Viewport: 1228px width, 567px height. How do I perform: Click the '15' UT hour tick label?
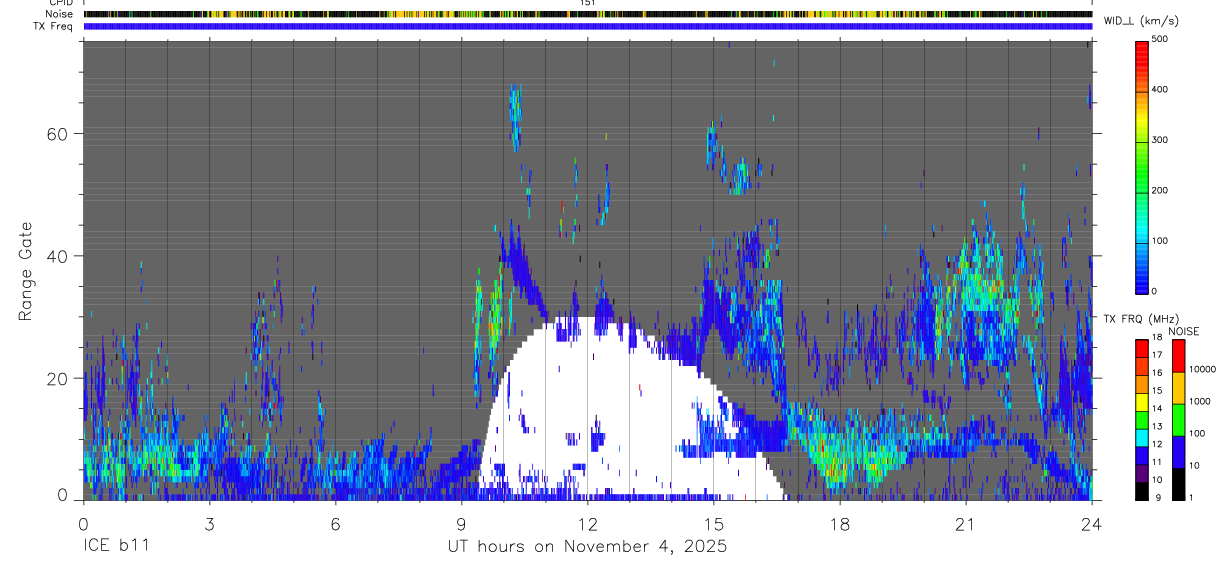tap(713, 524)
